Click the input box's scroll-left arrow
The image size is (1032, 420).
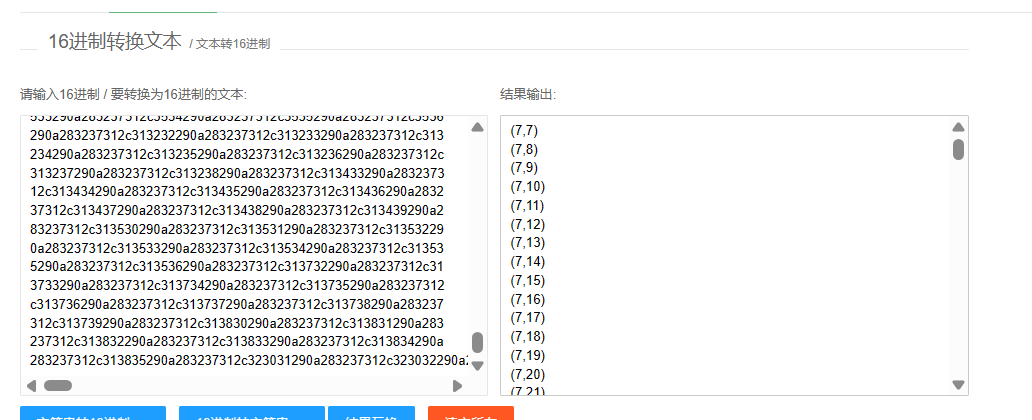tap(31, 386)
